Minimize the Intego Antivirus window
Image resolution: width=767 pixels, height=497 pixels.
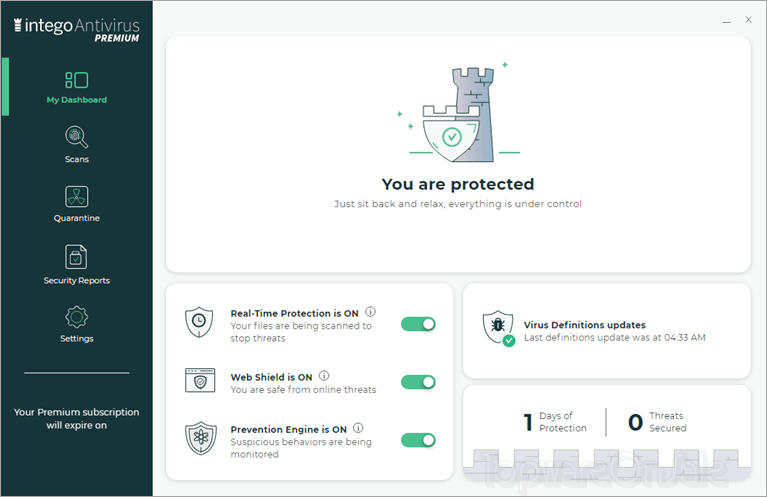726,21
